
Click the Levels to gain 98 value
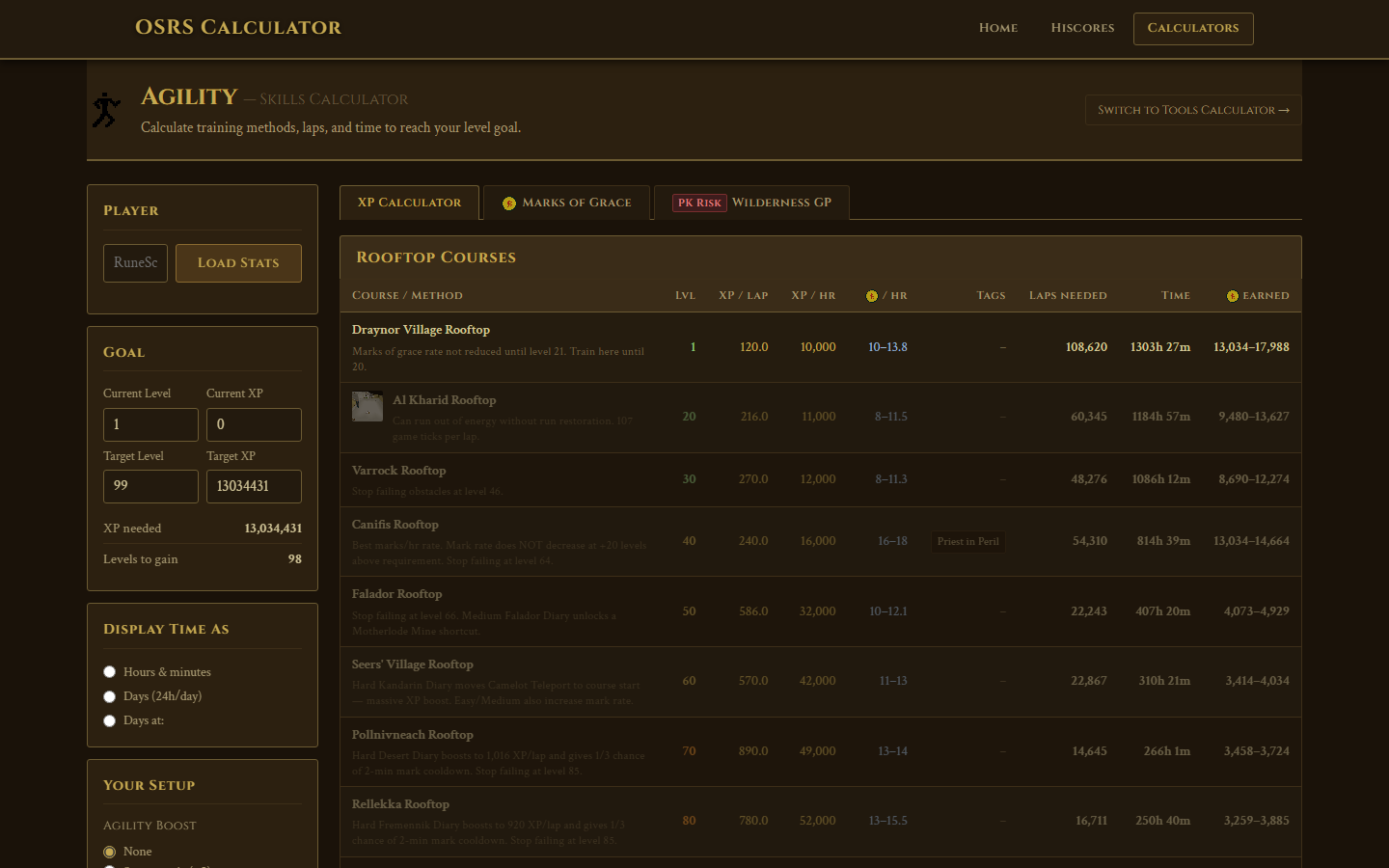coord(294,559)
